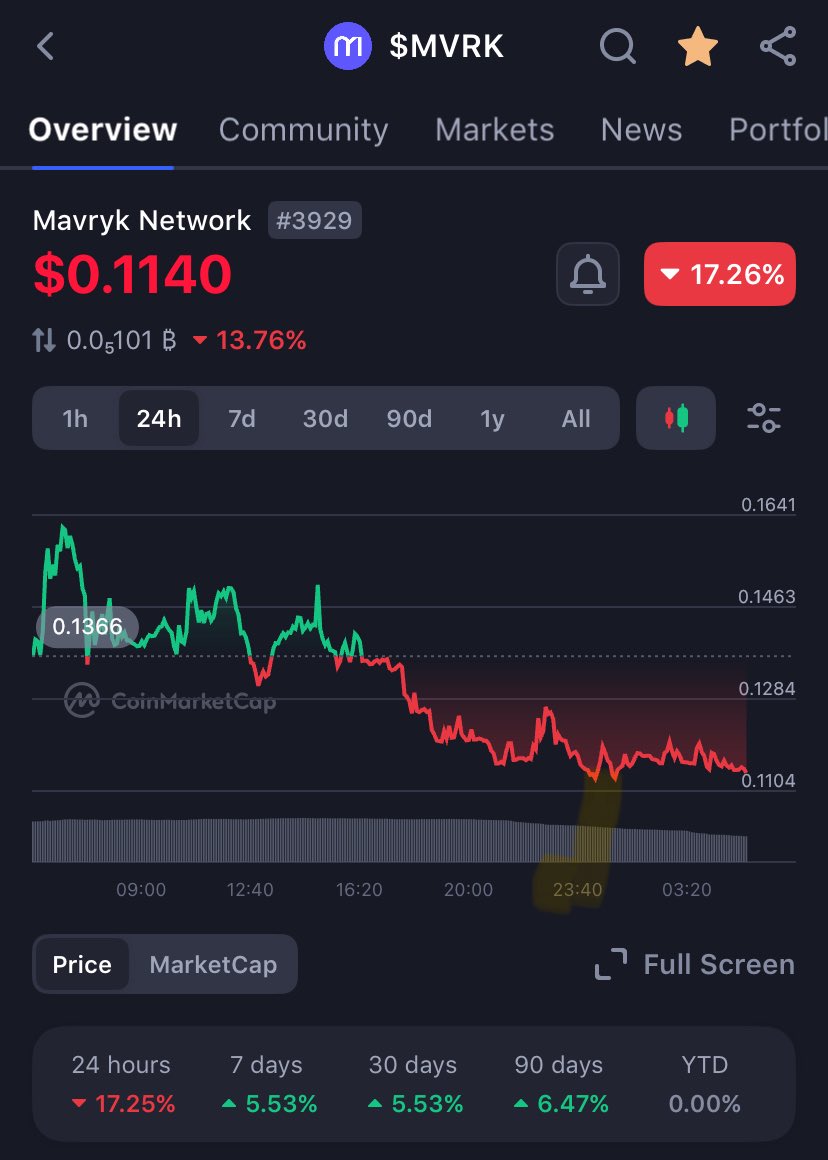Switch chart to MarketCap mode
The image size is (828, 1160).
click(x=213, y=964)
